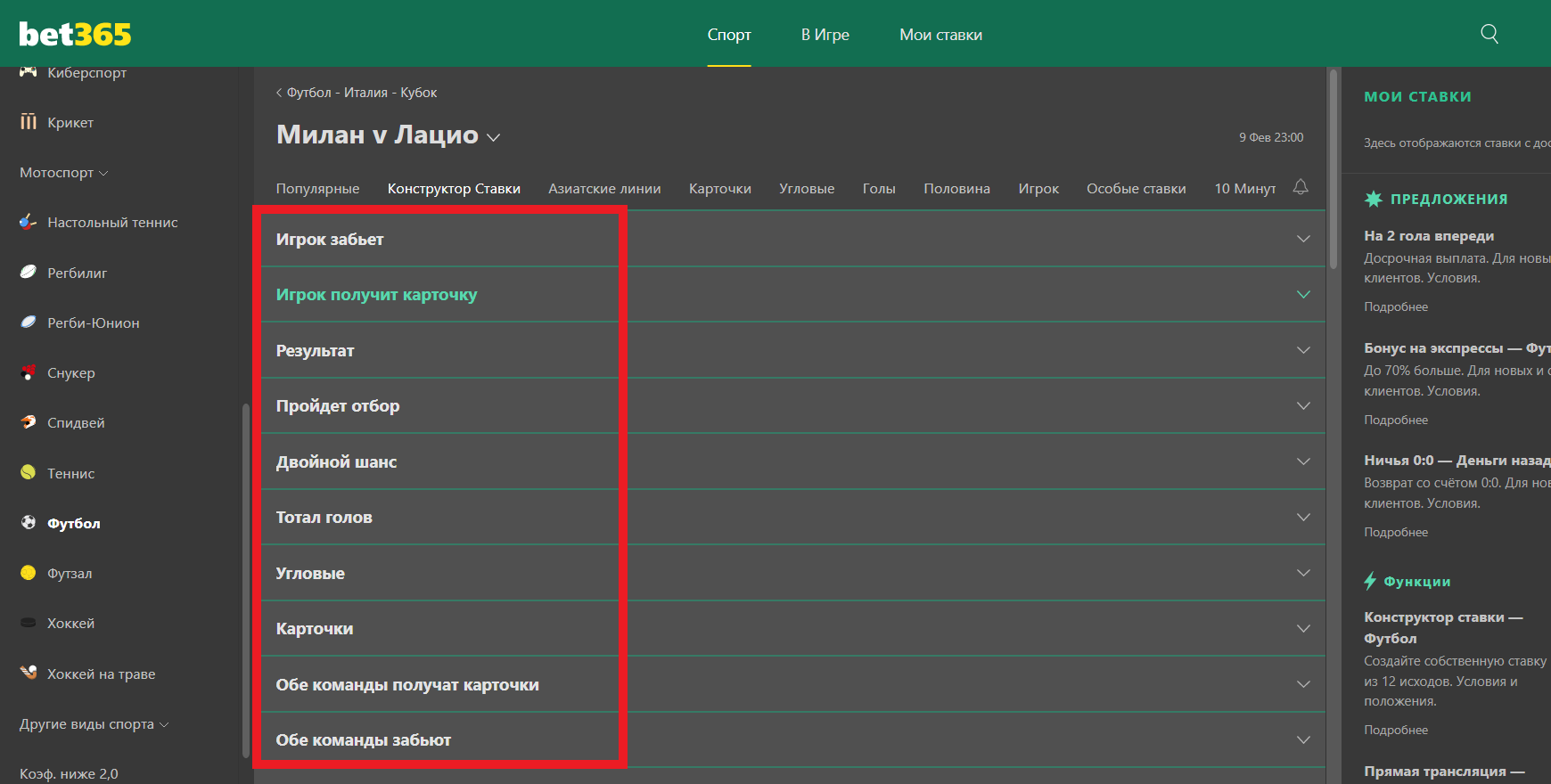Expand the Угловые market row chevron

pyautogui.click(x=1303, y=573)
